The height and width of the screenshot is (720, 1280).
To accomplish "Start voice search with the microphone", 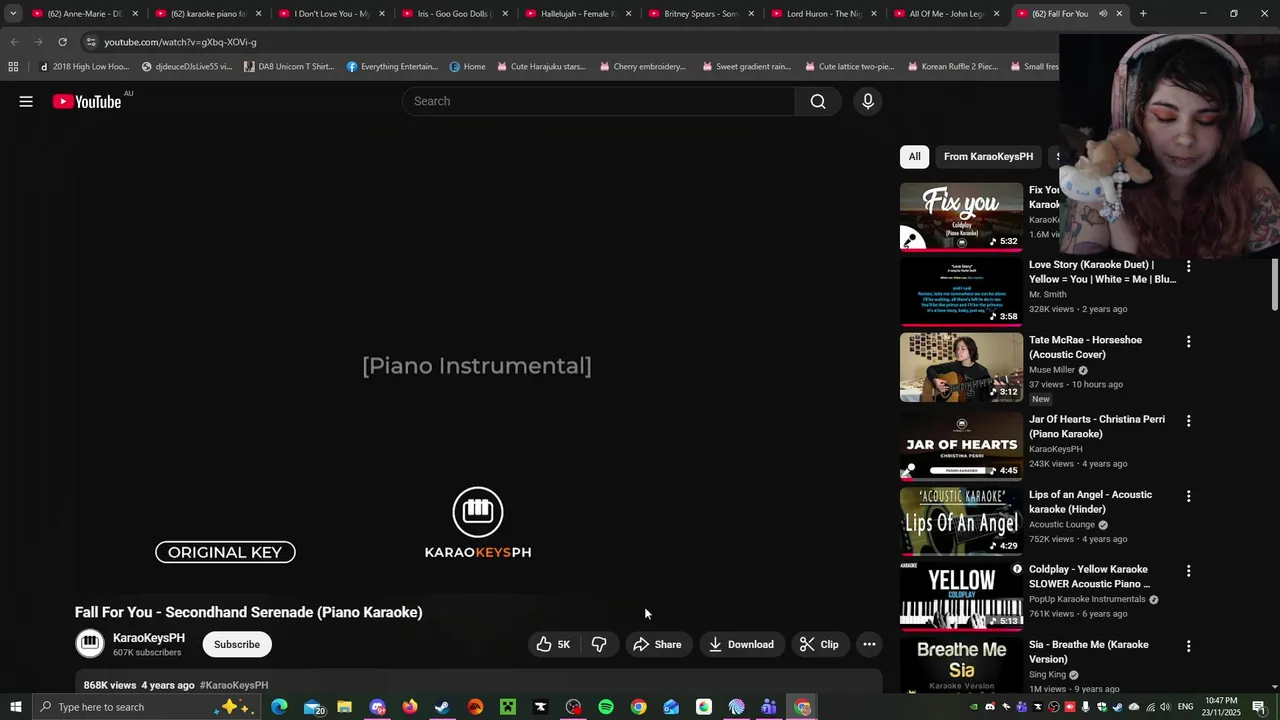I will tap(868, 101).
